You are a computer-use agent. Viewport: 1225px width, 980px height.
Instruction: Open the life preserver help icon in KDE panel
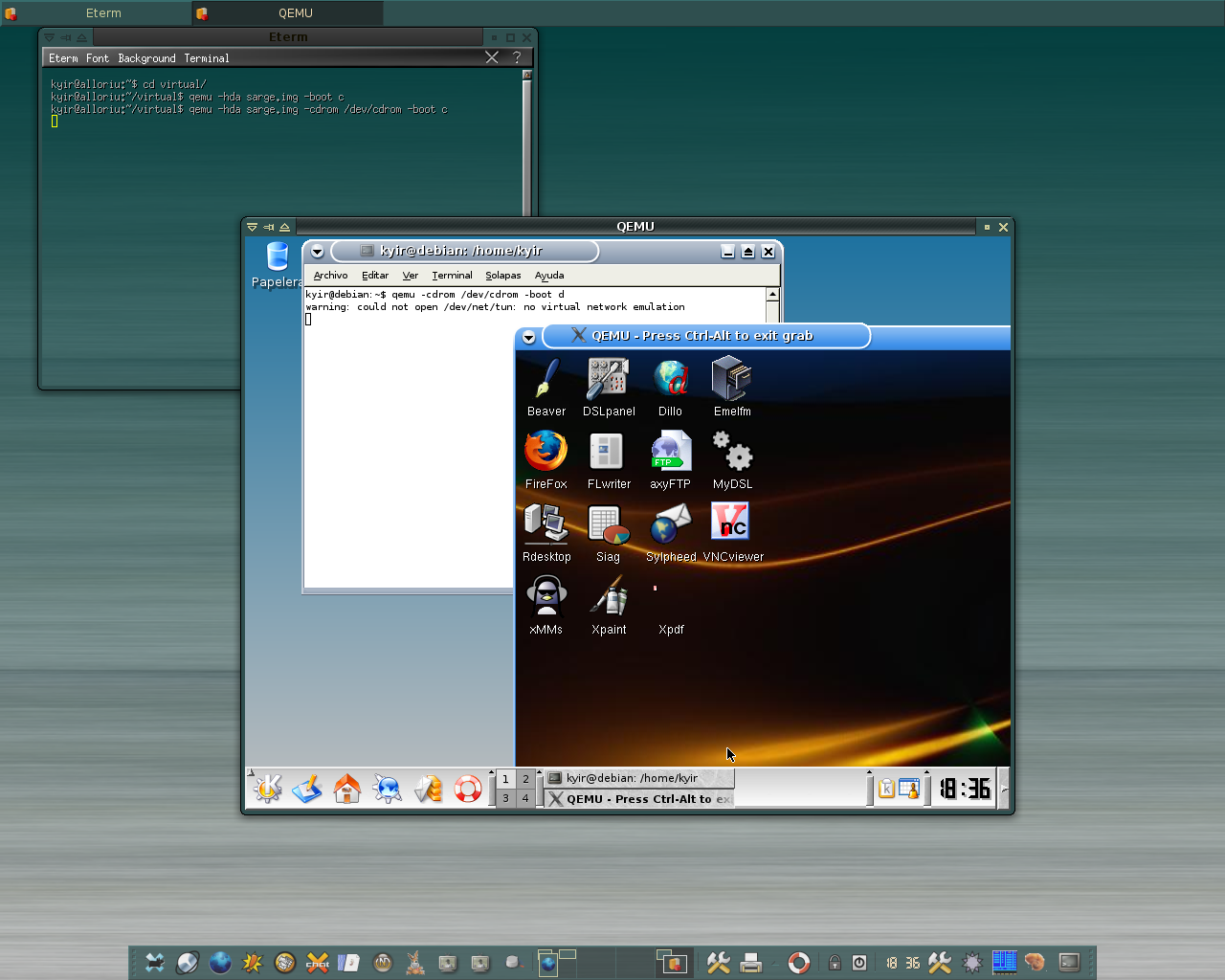tap(468, 789)
